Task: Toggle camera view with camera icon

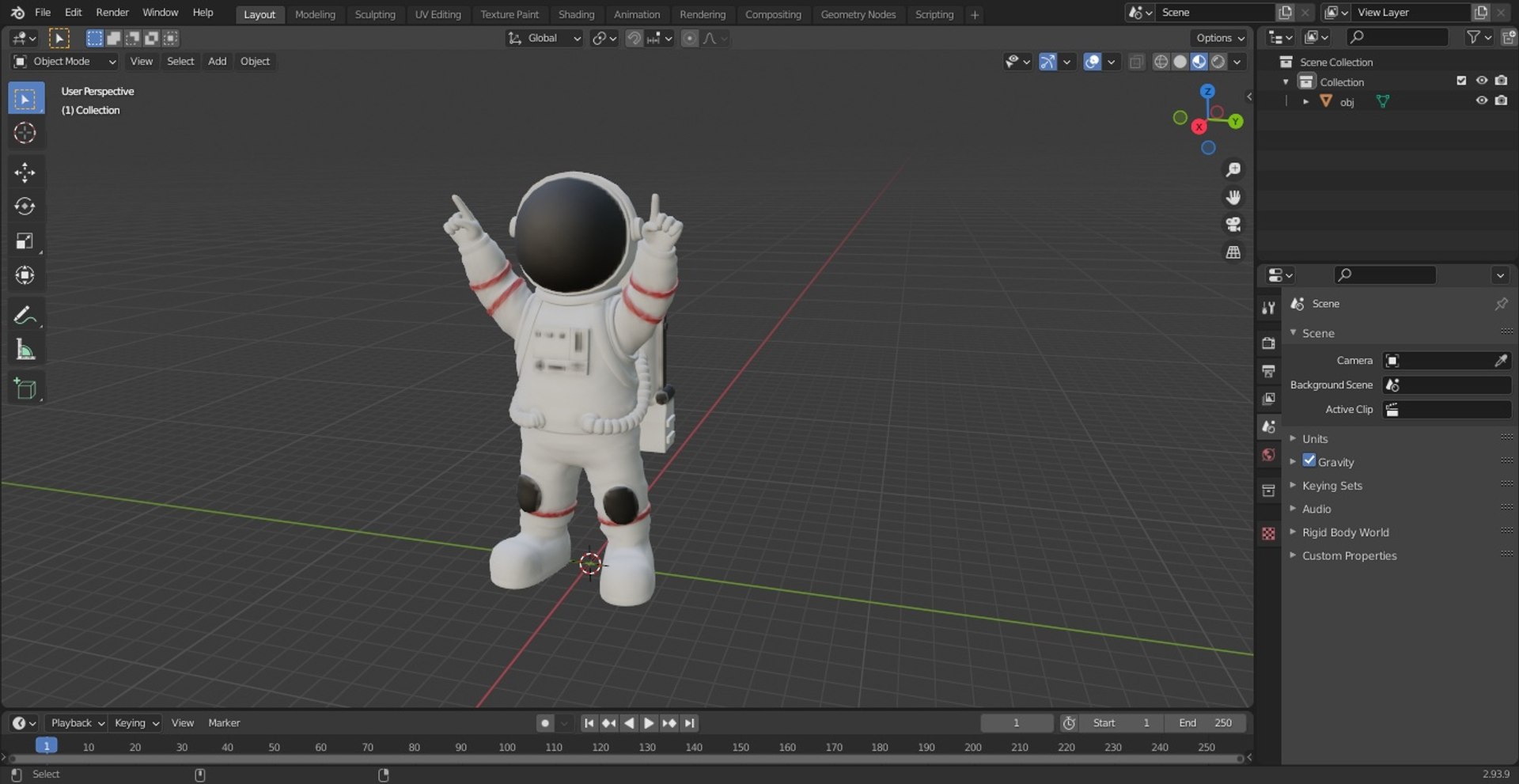Action: (1233, 225)
